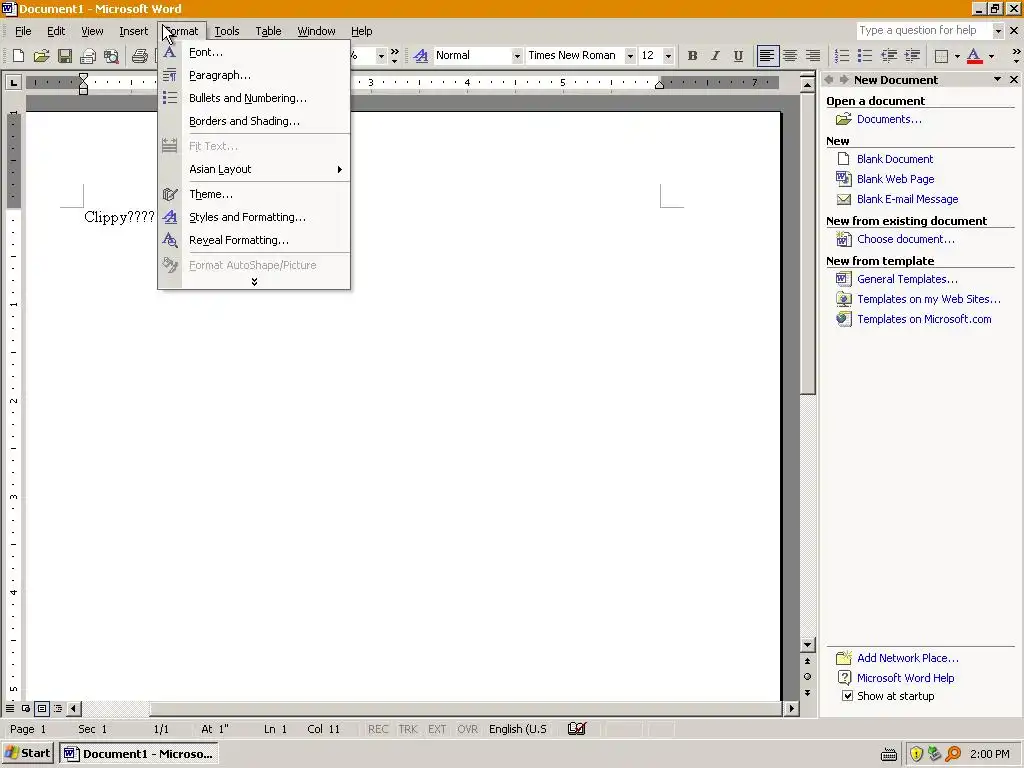1024x768 pixels.
Task: Open the Times New Roman font dropdown
Action: click(630, 56)
